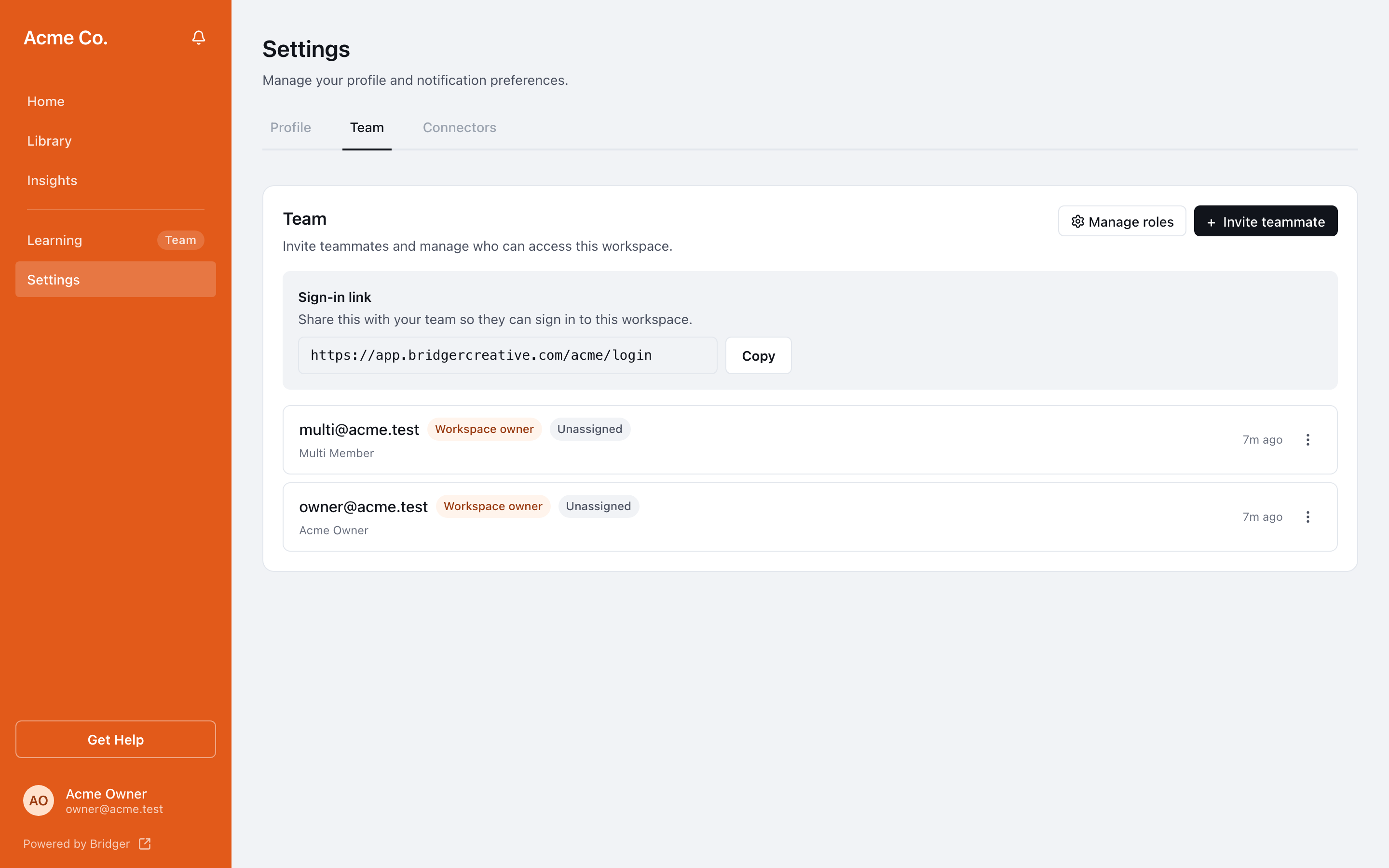Image resolution: width=1389 pixels, height=868 pixels.
Task: Switch to the Profile tab
Action: pyautogui.click(x=290, y=127)
